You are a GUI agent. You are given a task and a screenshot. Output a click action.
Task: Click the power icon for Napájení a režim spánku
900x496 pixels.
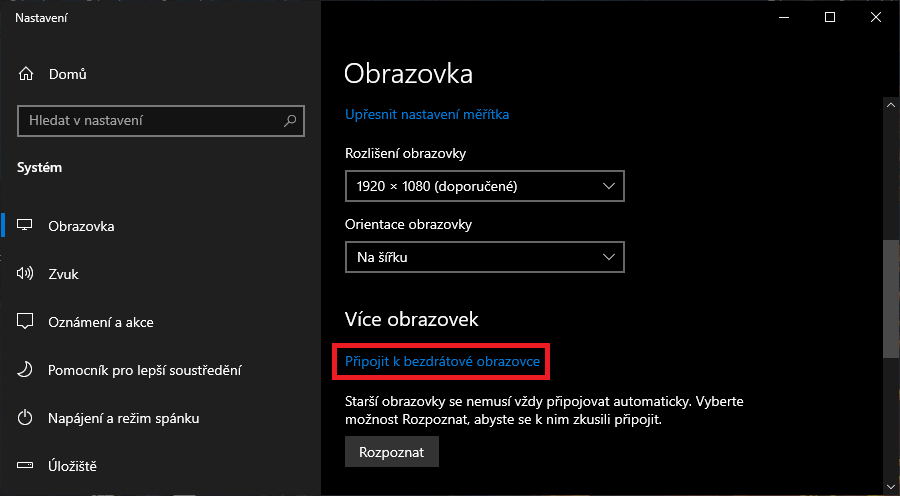tap(25, 417)
